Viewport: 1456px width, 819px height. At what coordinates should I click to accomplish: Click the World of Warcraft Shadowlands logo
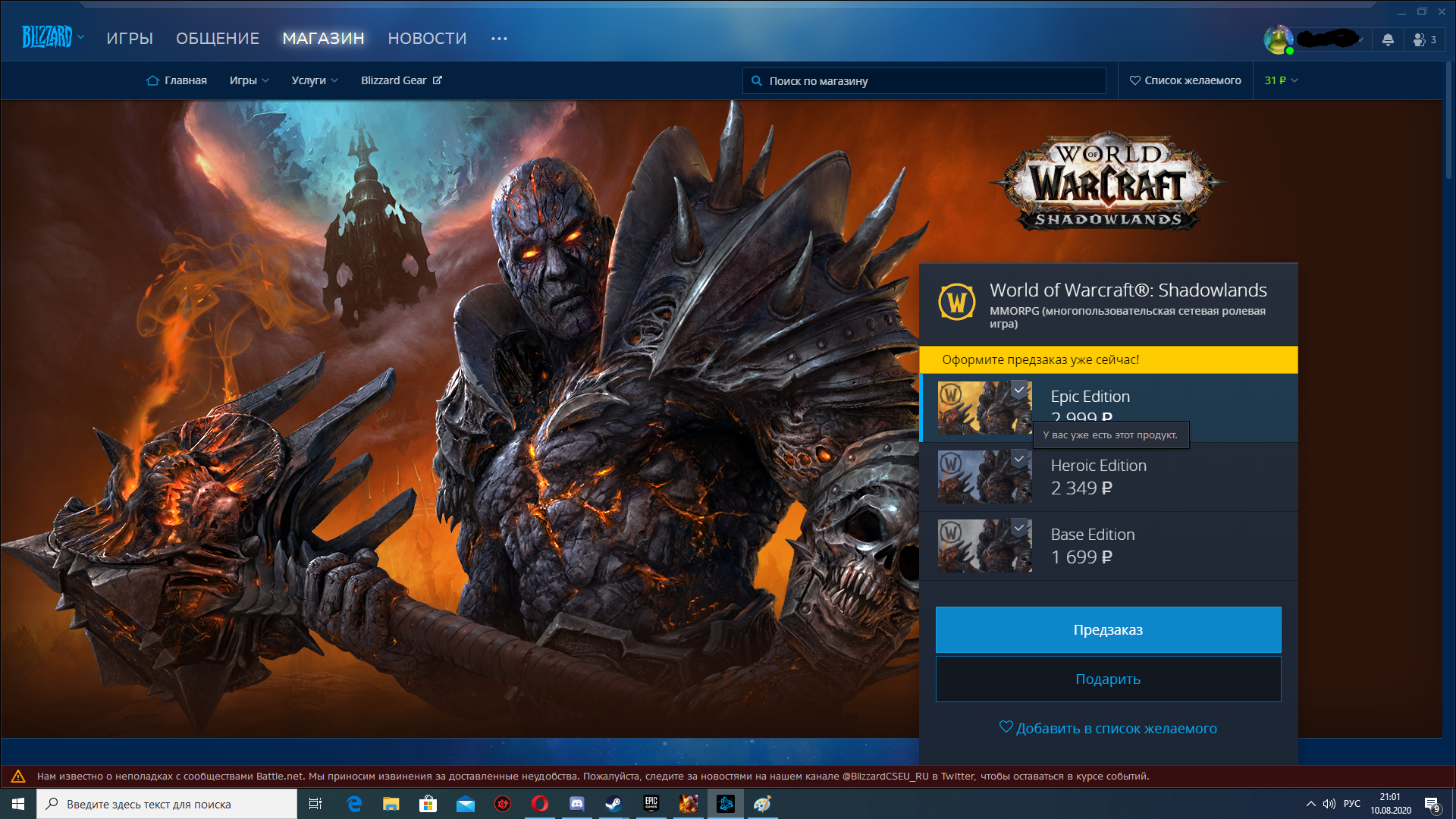point(1108,182)
